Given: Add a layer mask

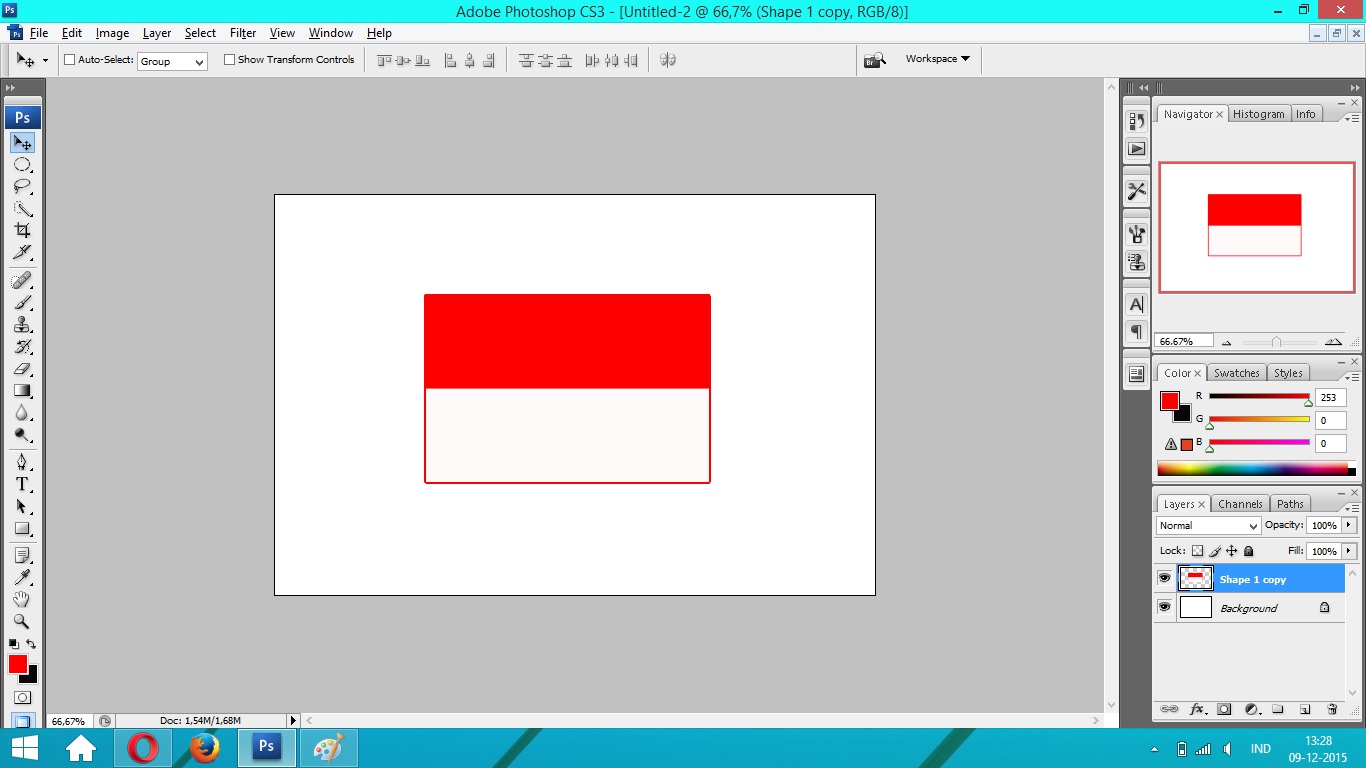Looking at the screenshot, I should pos(1224,709).
